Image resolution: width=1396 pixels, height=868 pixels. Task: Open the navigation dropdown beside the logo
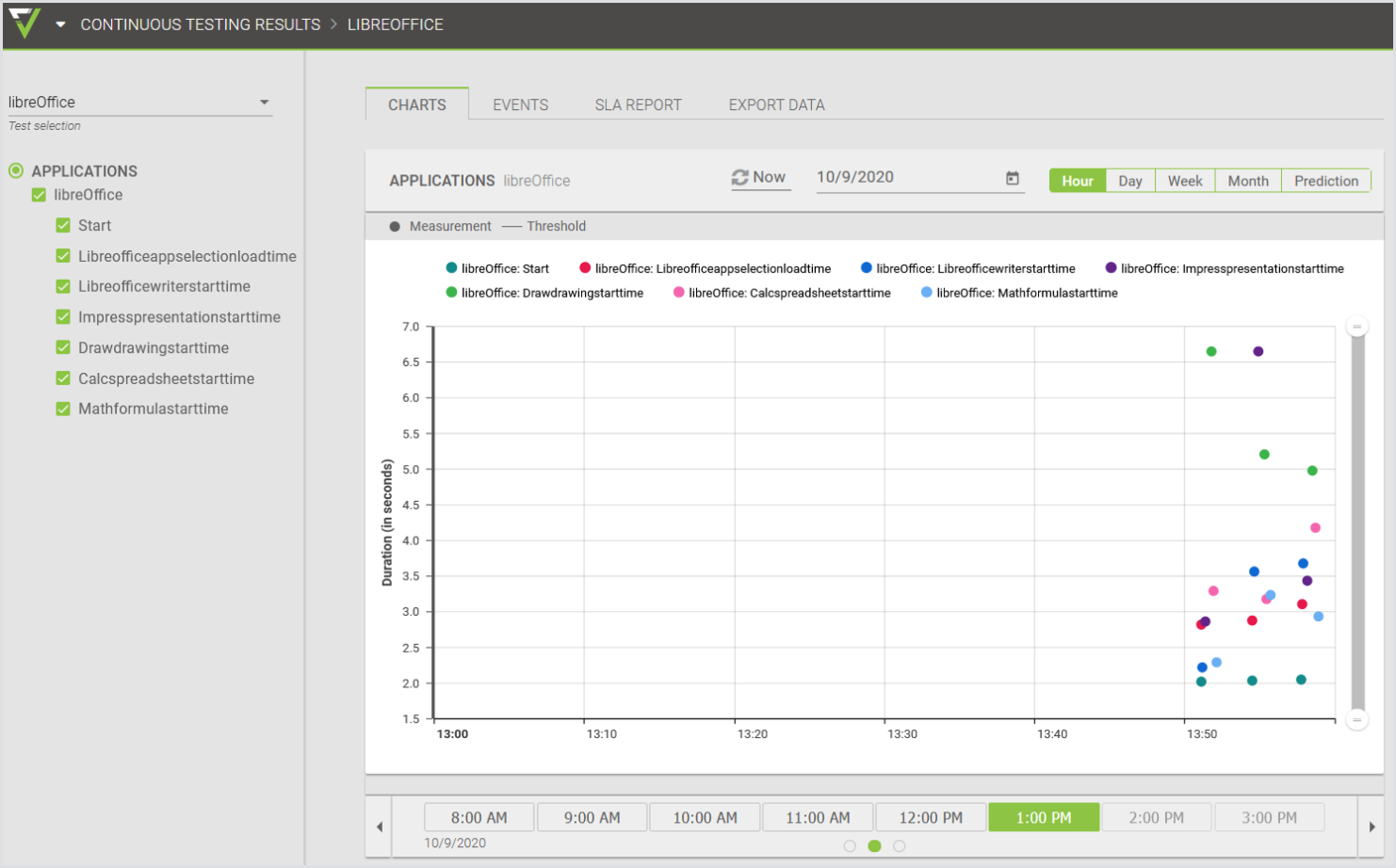60,24
